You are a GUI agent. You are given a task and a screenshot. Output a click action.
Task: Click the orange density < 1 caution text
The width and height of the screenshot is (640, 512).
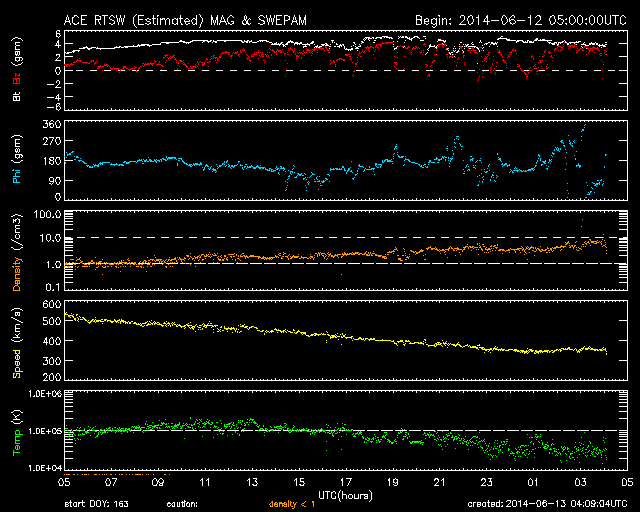pyautogui.click(x=292, y=504)
